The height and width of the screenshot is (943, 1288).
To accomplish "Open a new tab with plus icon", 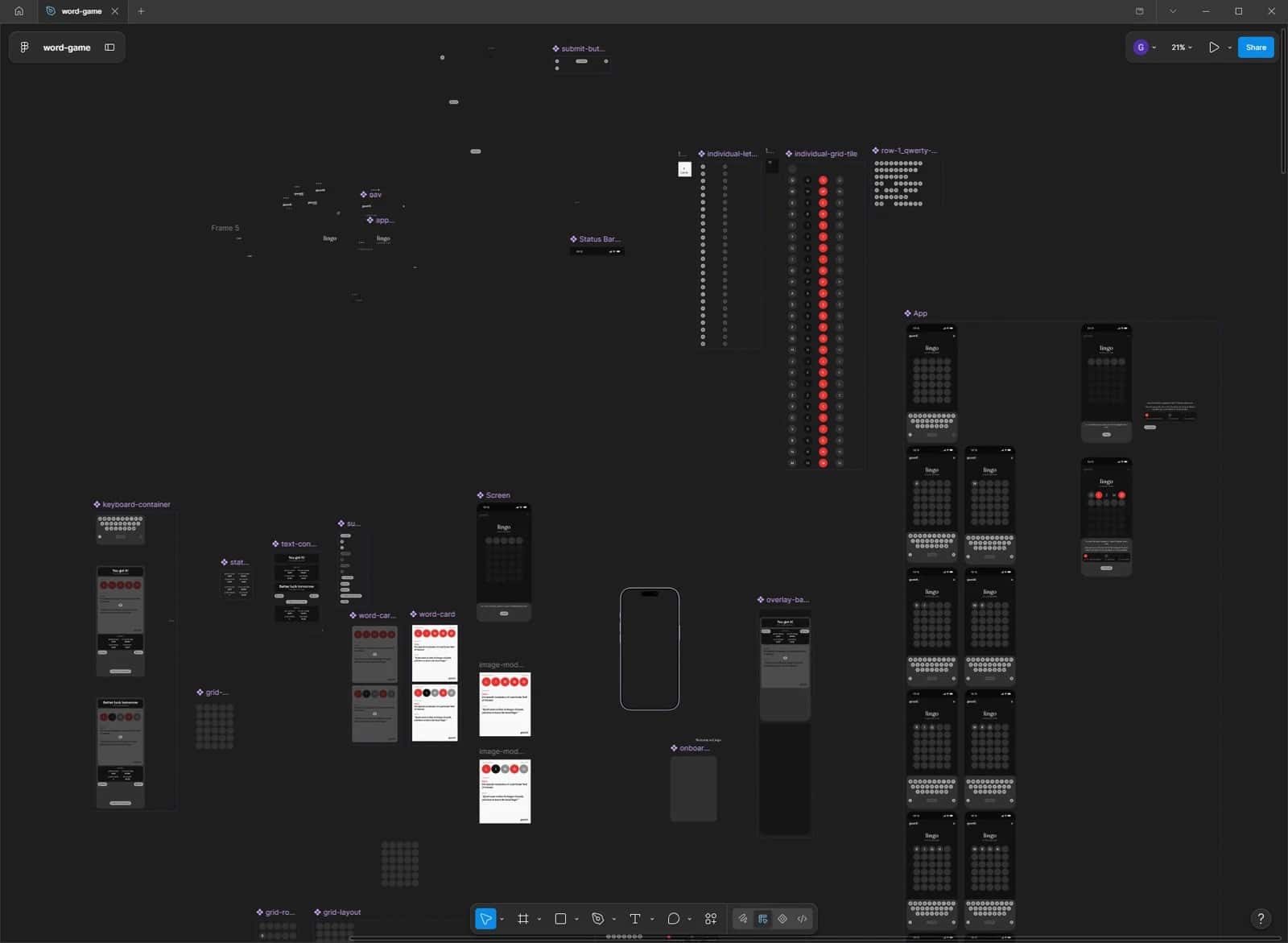I will [x=141, y=11].
